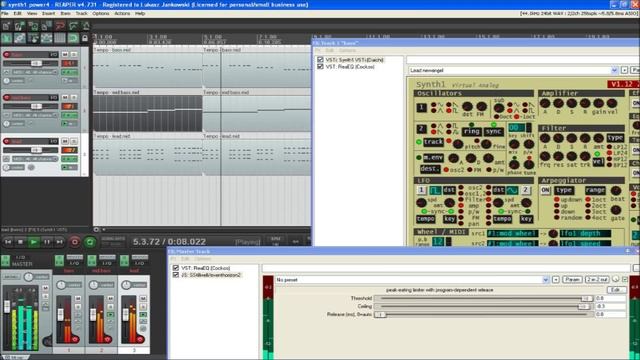Click the Release slider in limiter
The image size is (640, 360).
point(484,314)
